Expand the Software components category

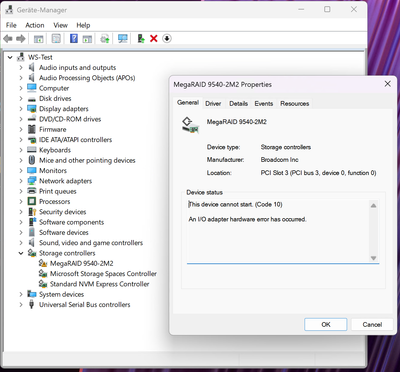tap(21, 222)
